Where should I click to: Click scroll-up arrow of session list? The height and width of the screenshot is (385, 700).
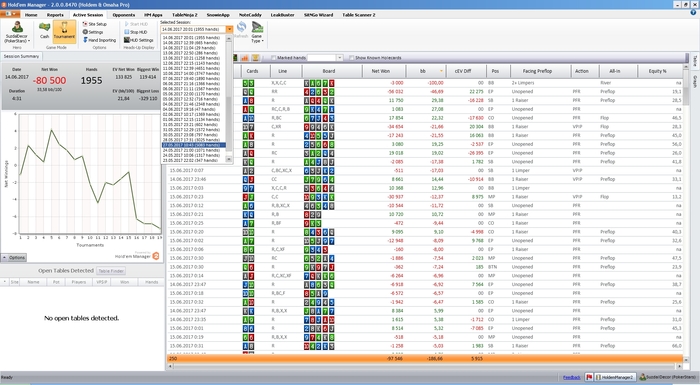[229, 38]
